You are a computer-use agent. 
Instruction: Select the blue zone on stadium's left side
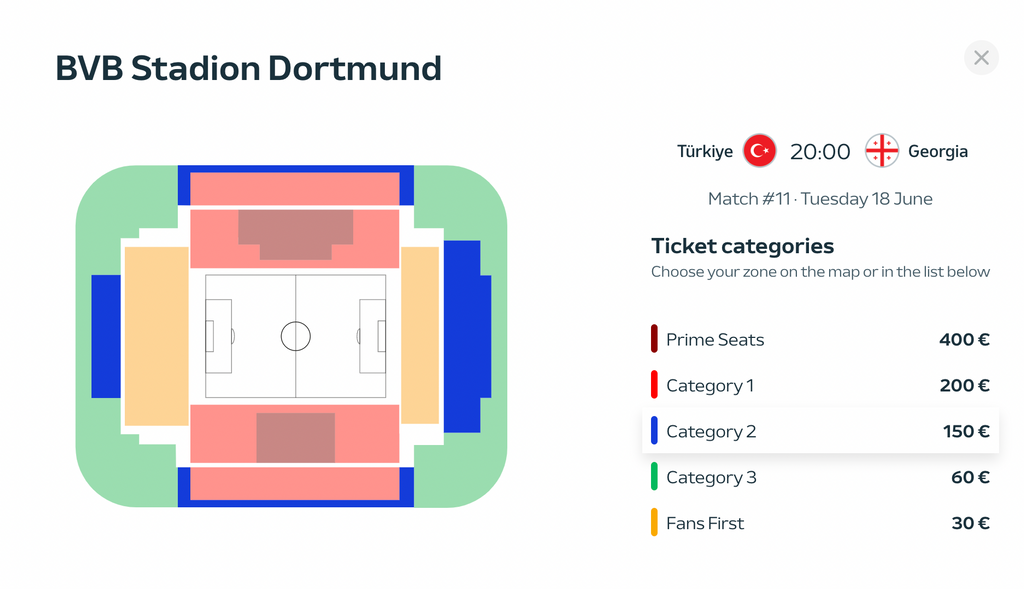coord(106,336)
